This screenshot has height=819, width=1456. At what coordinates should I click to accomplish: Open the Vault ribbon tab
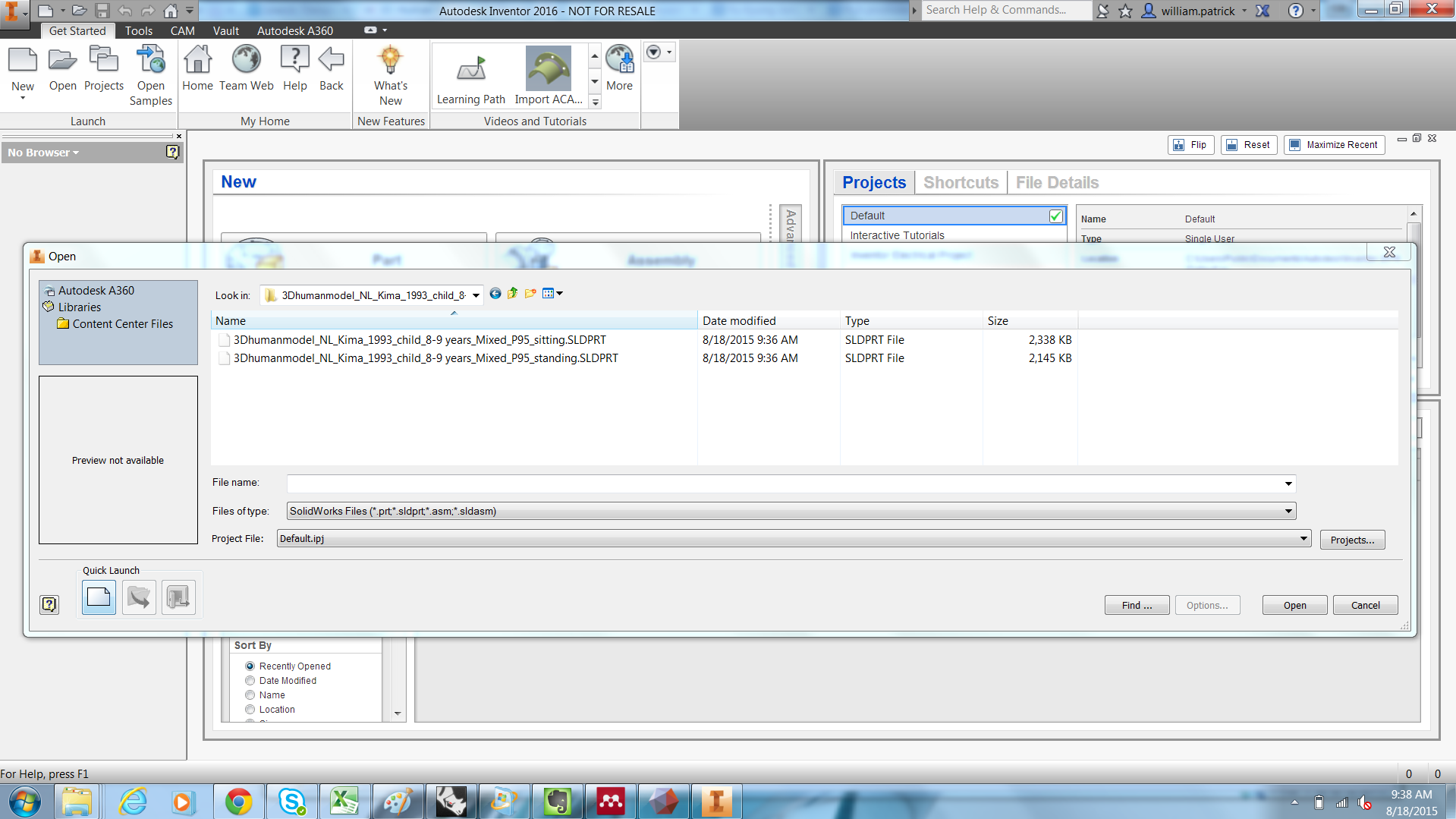[x=225, y=30]
